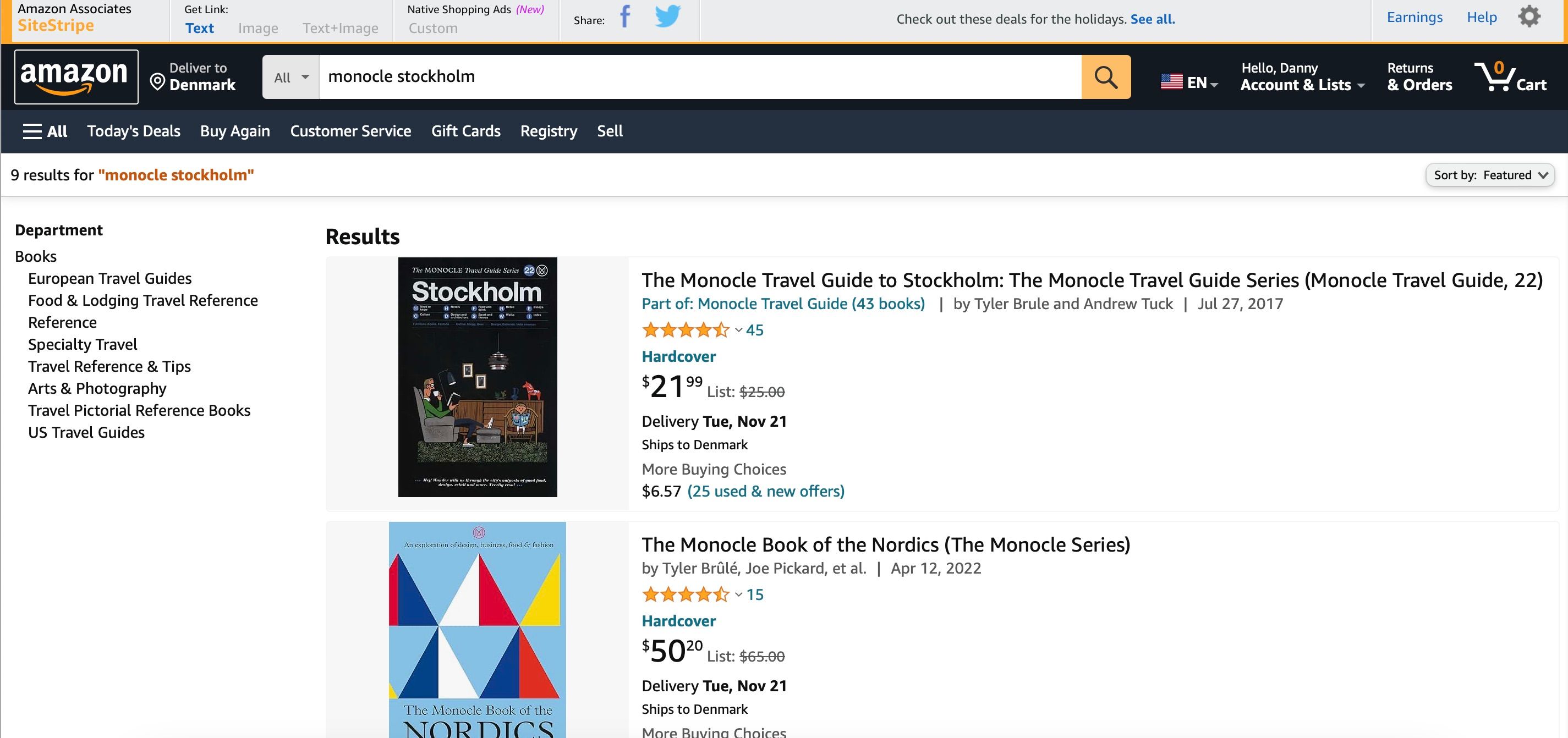
Task: Click the search magnifier button
Action: (x=1106, y=76)
